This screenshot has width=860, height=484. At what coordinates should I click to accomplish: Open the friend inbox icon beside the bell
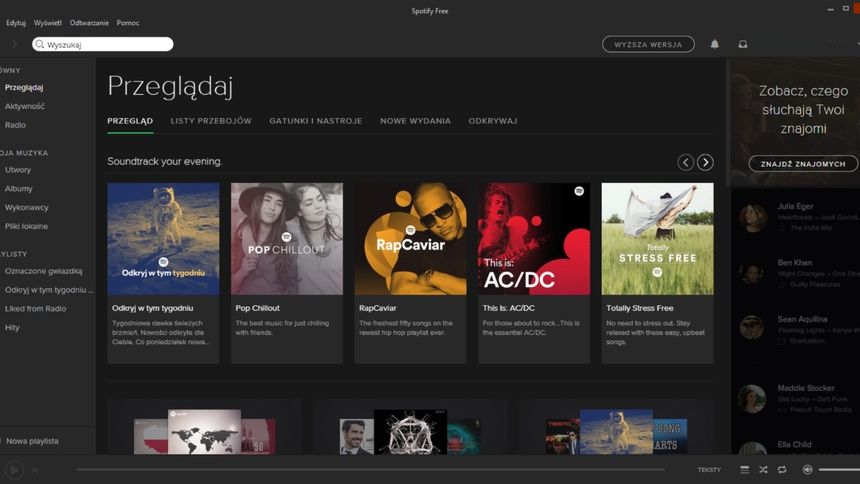tap(742, 44)
